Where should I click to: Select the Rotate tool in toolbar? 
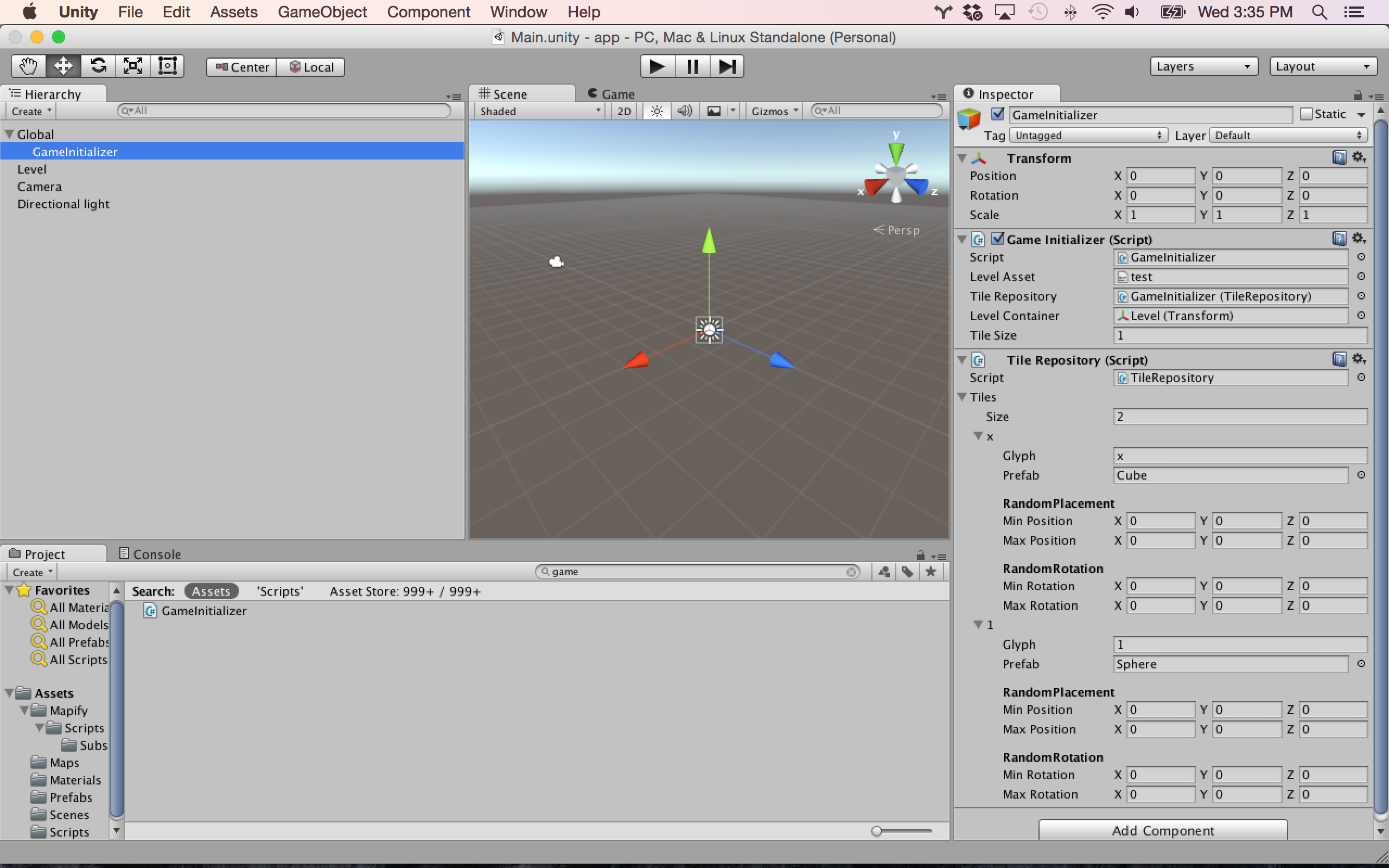click(98, 67)
